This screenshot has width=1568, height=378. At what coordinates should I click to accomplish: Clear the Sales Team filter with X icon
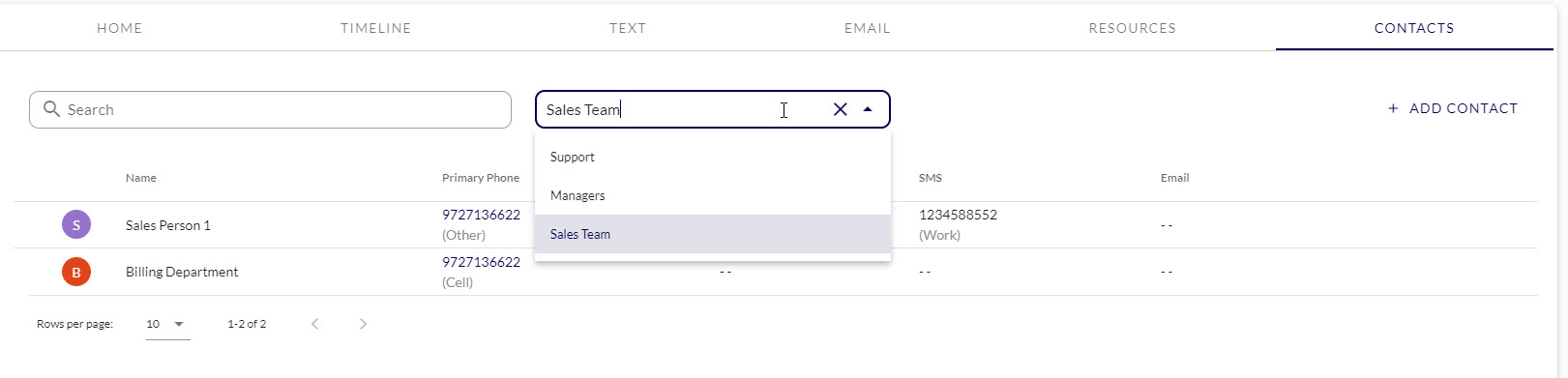(840, 109)
